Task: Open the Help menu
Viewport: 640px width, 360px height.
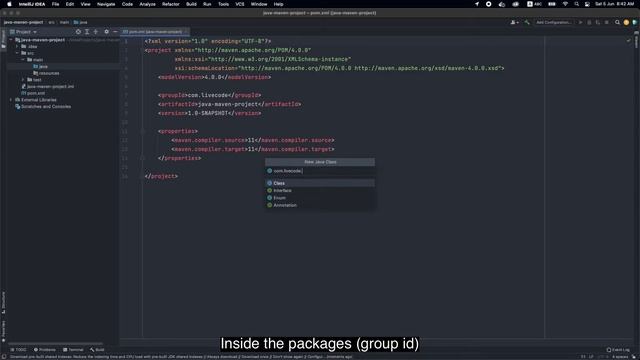Action: [278, 4]
